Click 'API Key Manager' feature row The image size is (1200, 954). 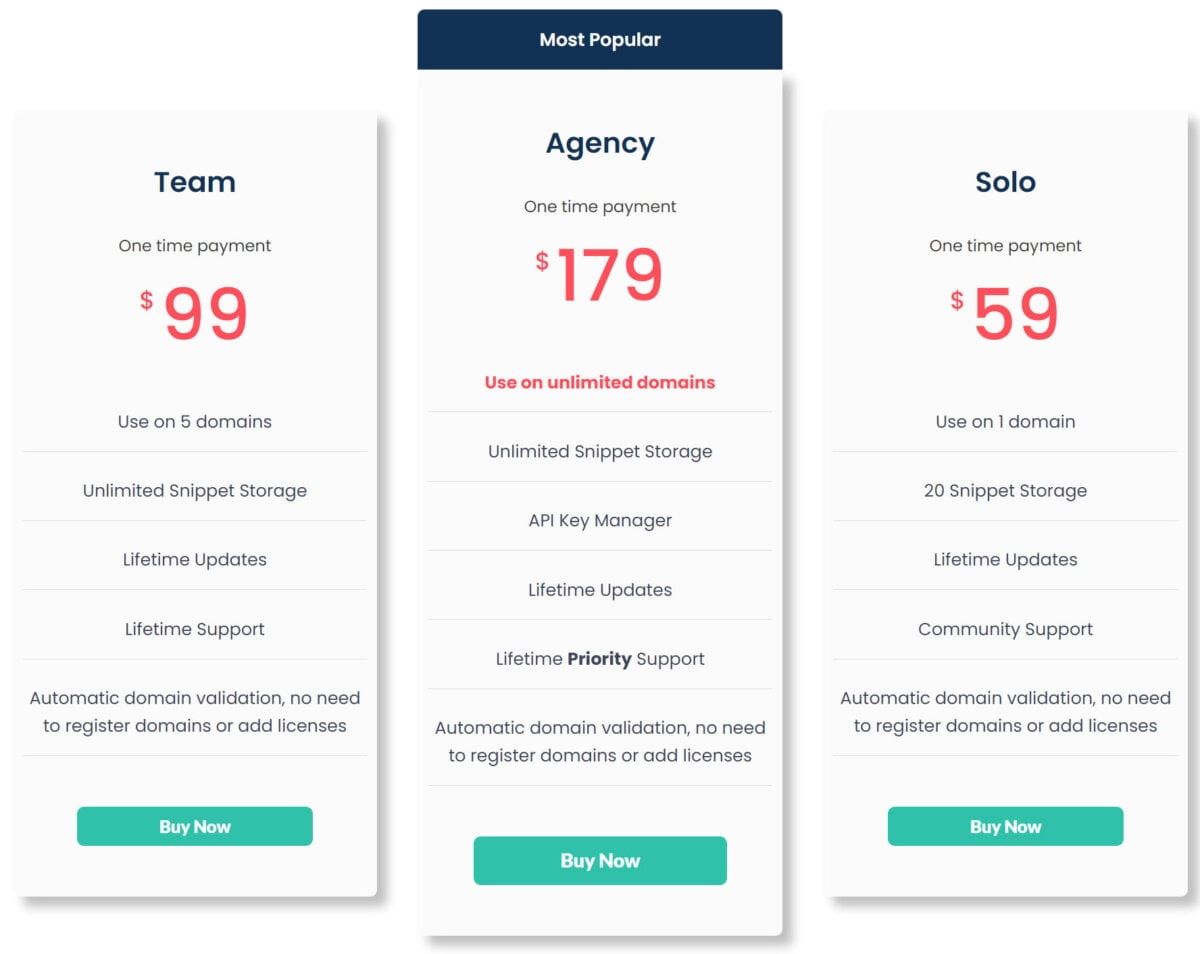[600, 520]
